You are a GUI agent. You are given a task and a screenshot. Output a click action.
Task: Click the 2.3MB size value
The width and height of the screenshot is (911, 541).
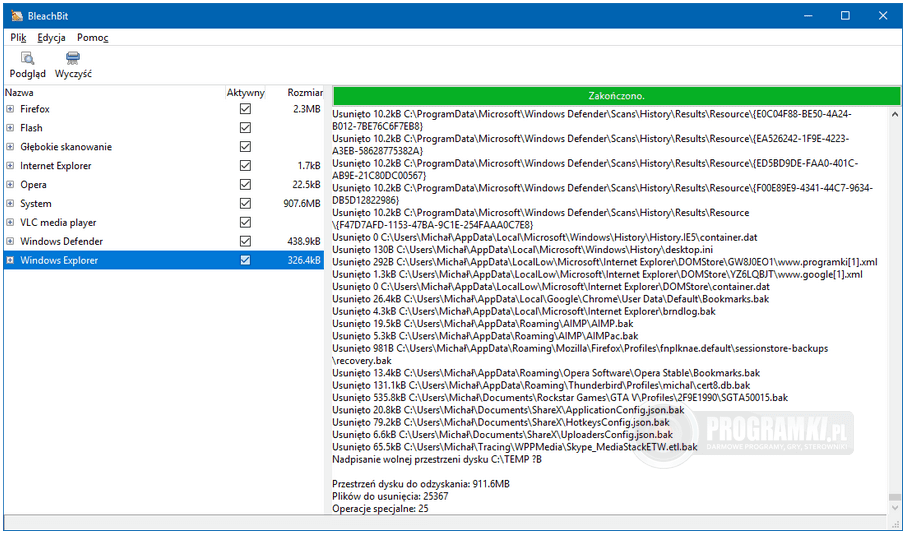(307, 109)
